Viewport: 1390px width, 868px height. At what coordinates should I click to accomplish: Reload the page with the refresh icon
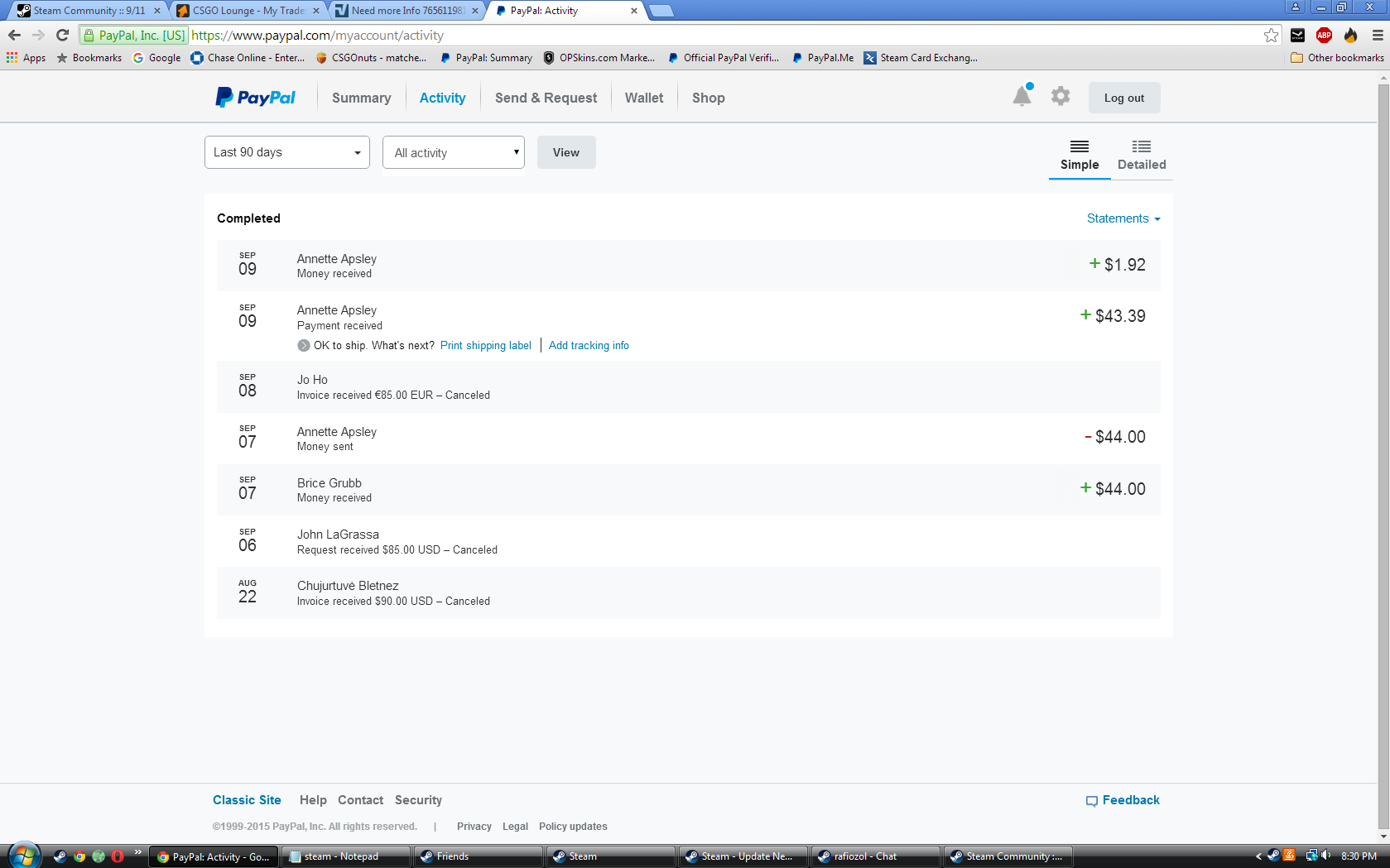(x=62, y=35)
